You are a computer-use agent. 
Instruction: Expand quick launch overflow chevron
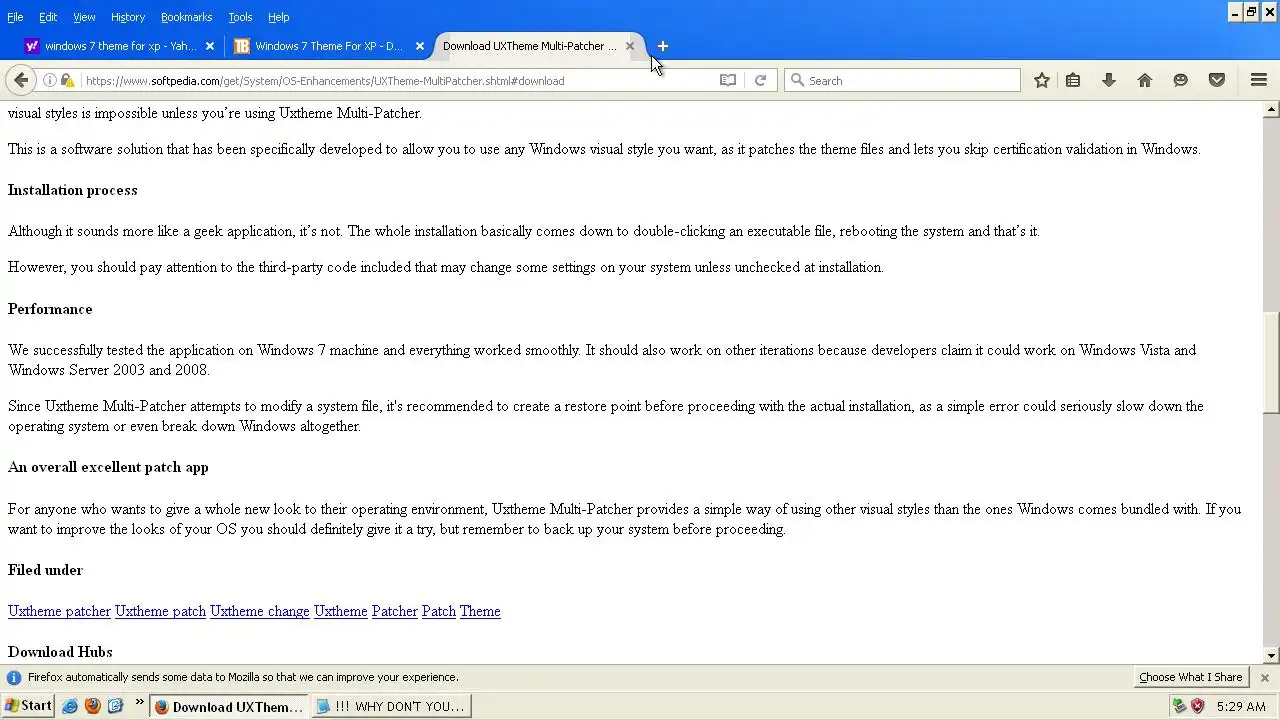139,703
